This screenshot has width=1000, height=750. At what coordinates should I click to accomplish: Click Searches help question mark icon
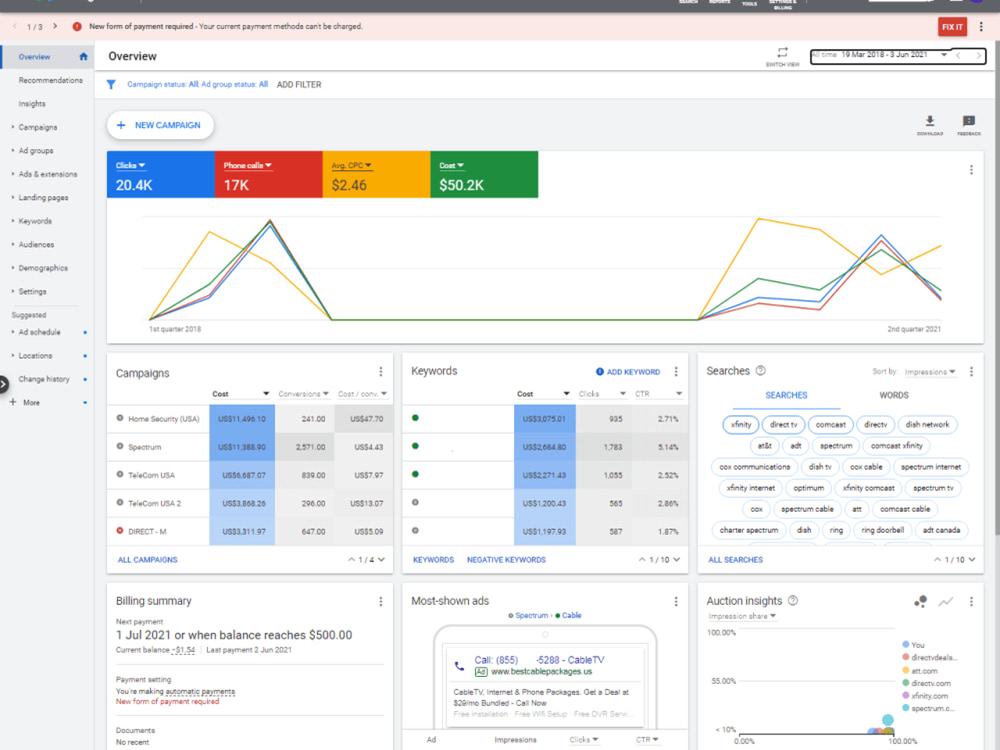pos(760,371)
